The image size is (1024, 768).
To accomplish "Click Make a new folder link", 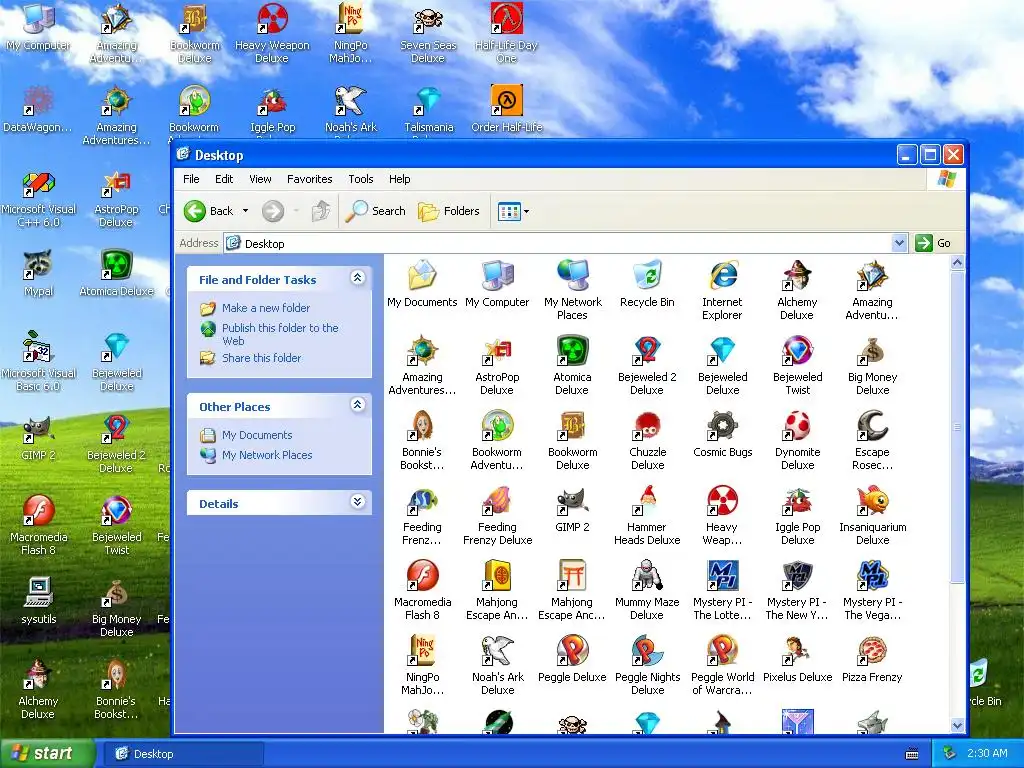I will tap(266, 308).
